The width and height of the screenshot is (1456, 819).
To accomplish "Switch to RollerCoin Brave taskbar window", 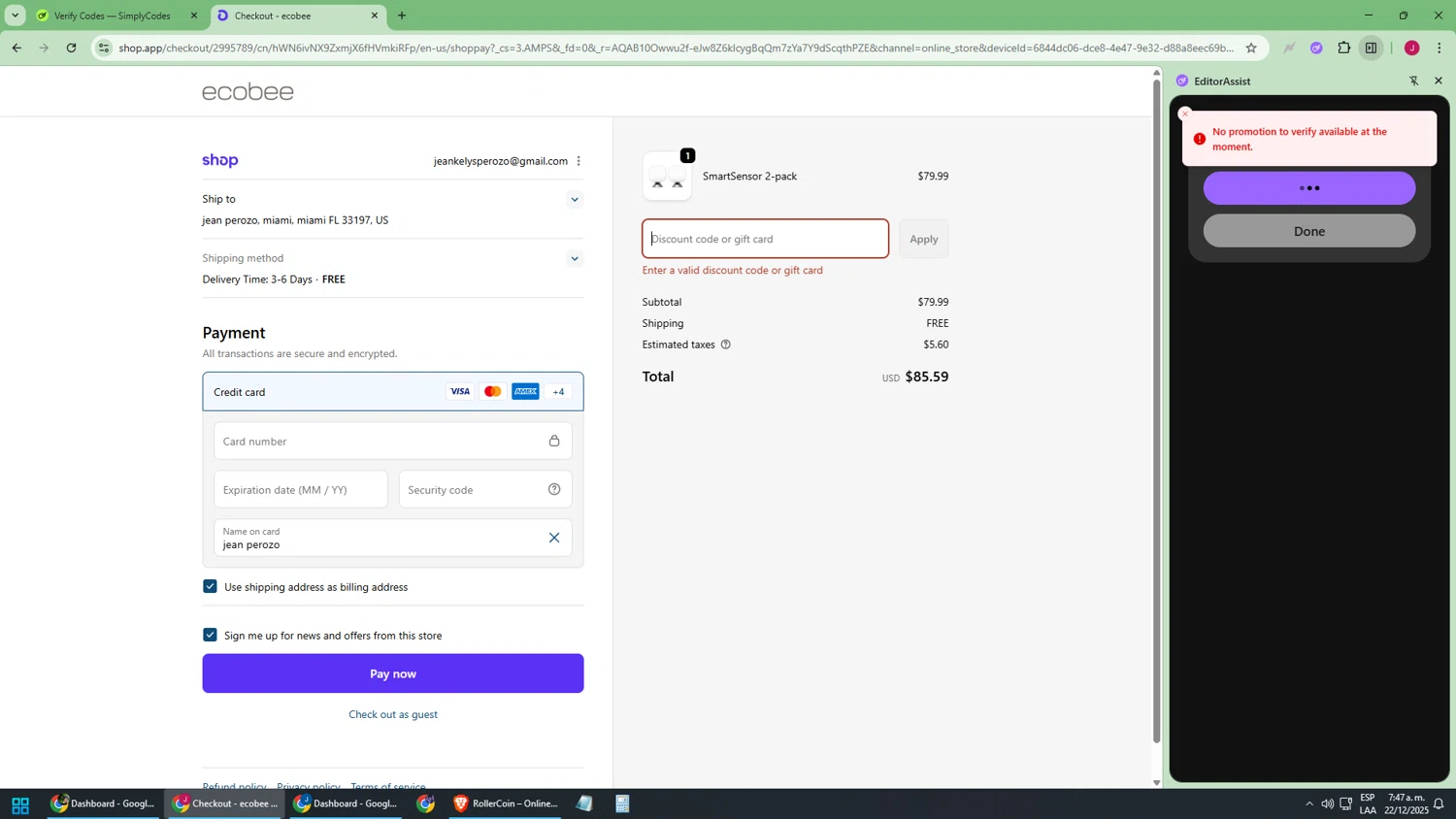I will click(505, 803).
